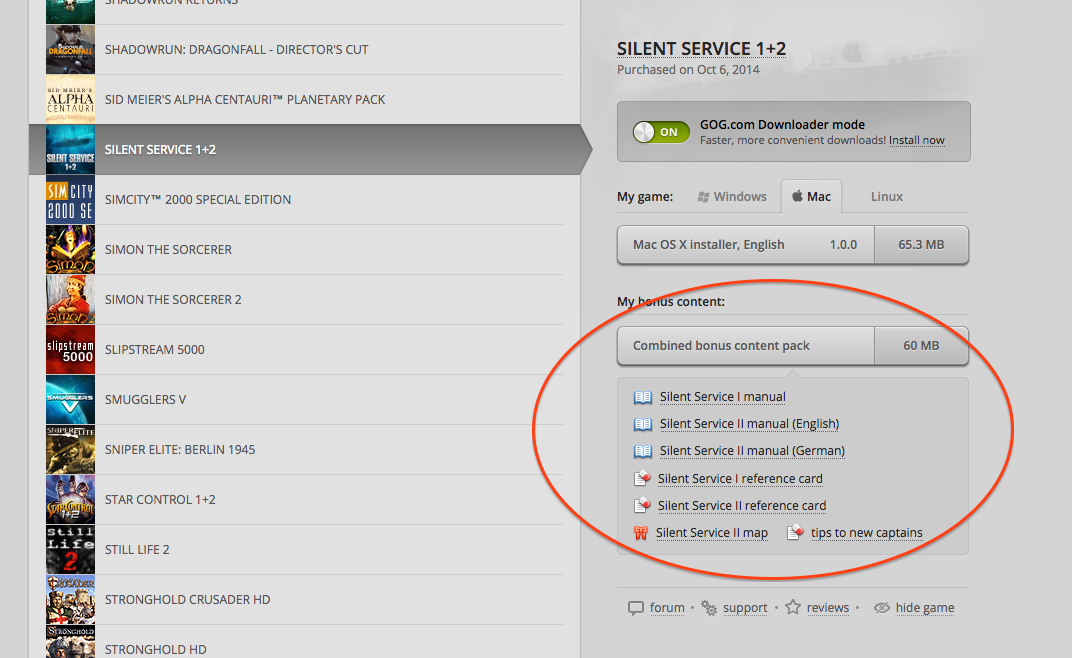Screen dimensions: 1072x658
Task: Click the Smugglers V cover thumbnail
Action: [x=70, y=399]
